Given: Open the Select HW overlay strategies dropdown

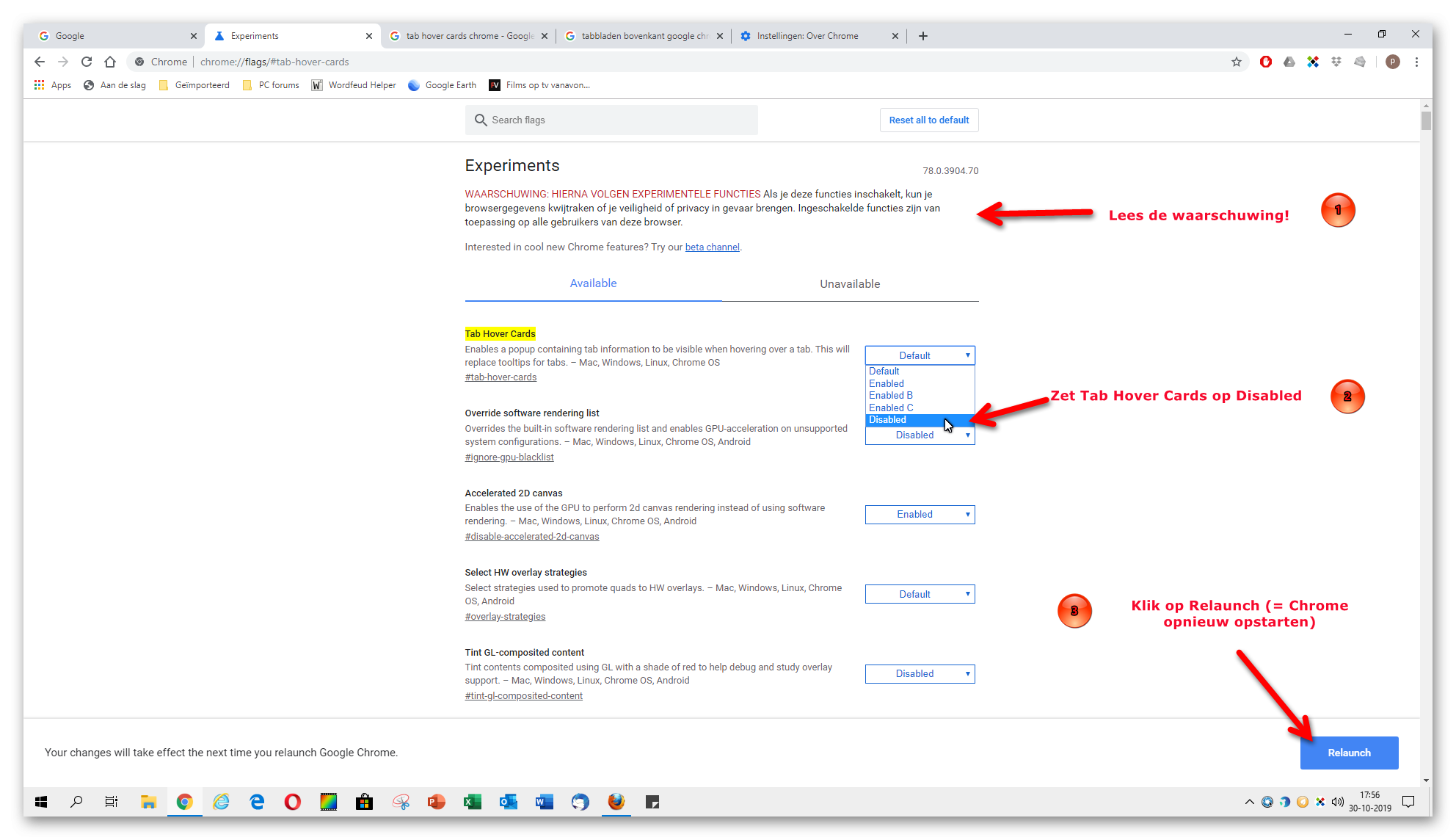Looking at the screenshot, I should point(920,594).
